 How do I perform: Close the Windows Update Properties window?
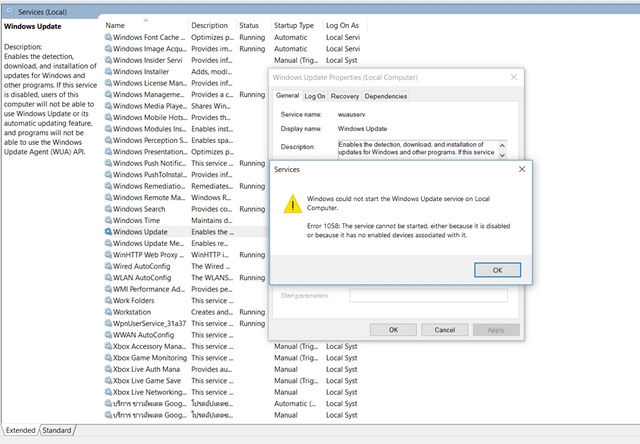[x=514, y=77]
